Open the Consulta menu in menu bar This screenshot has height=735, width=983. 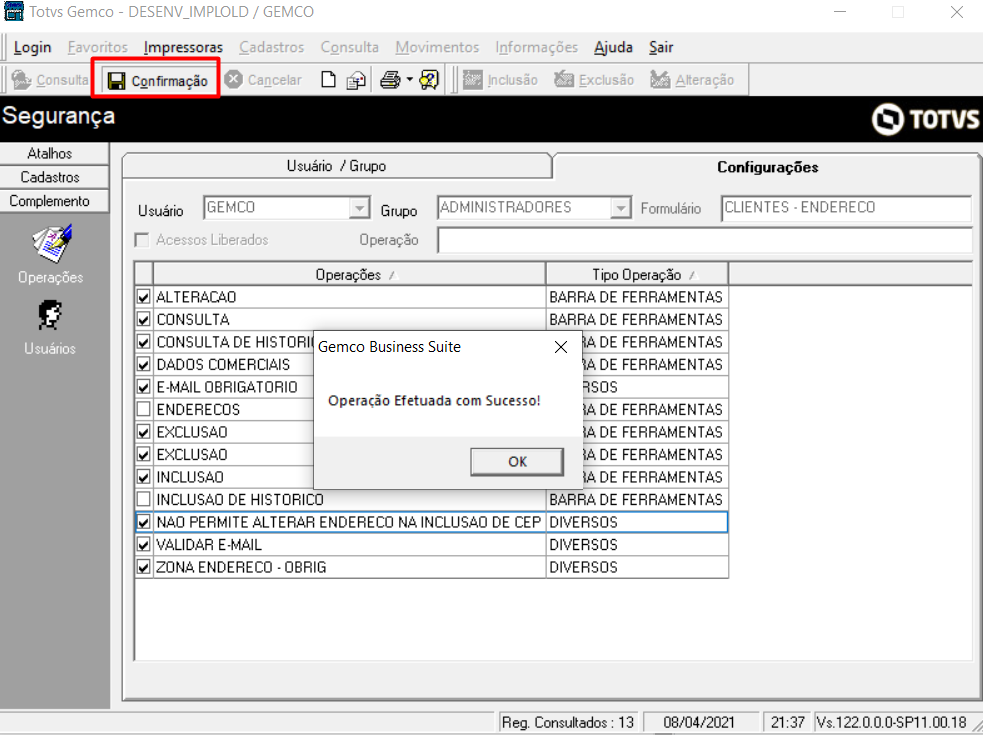pyautogui.click(x=350, y=47)
